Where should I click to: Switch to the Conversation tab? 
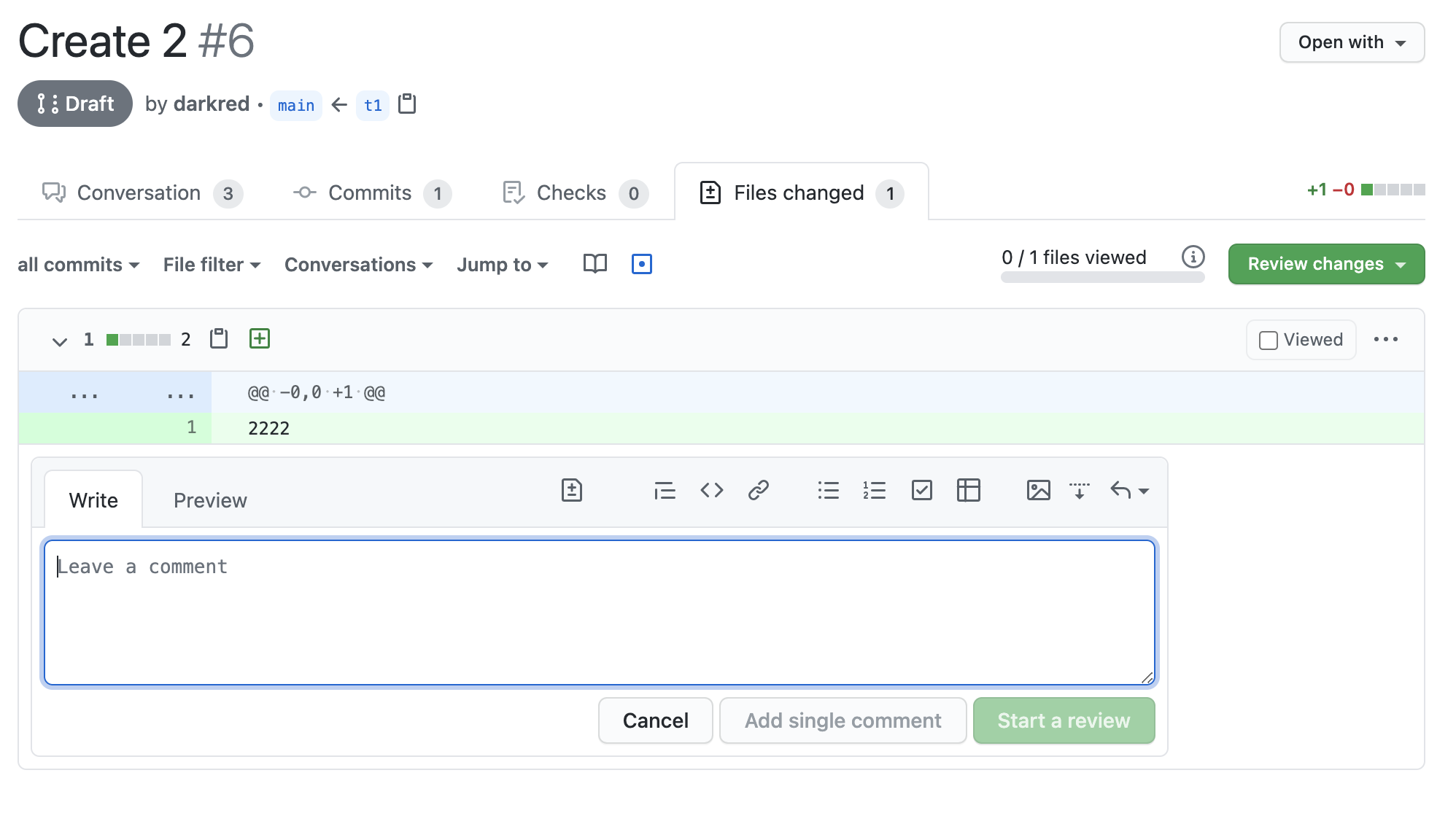pos(139,193)
